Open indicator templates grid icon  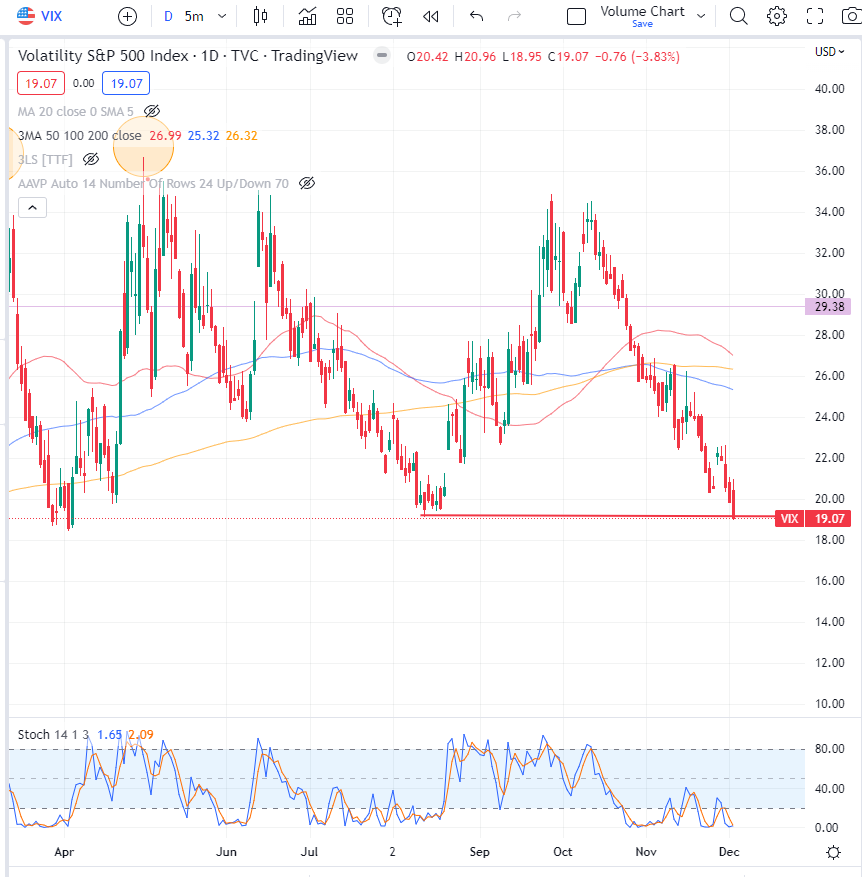(345, 16)
